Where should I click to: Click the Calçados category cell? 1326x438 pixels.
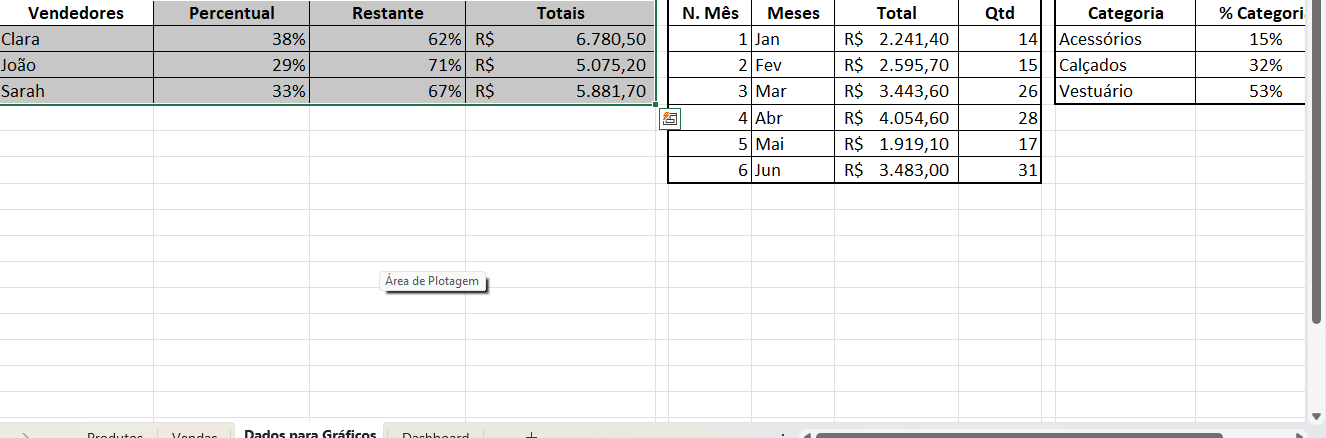(x=1125, y=65)
